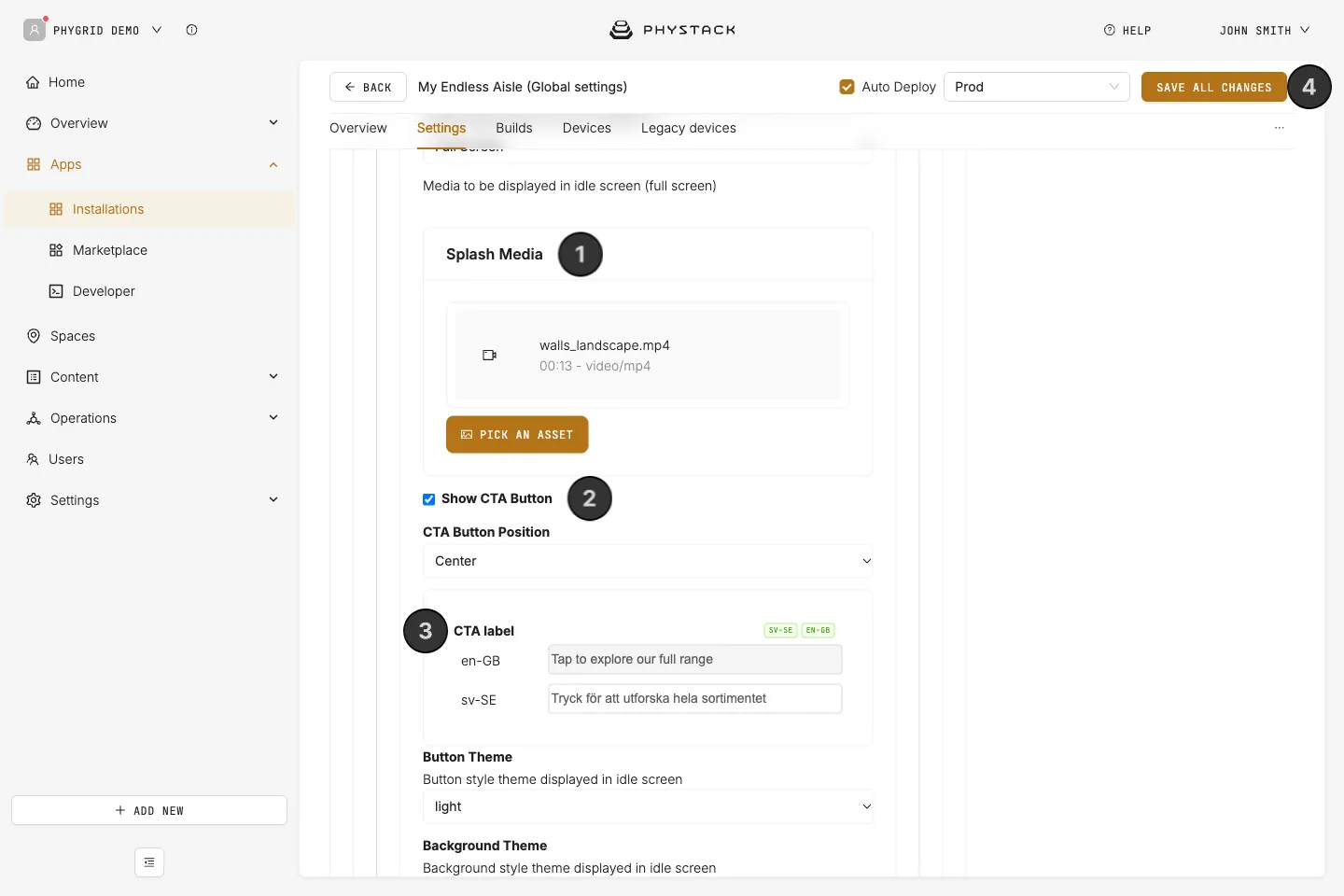Click the Phystack logo in header
1344x896 pixels.
click(x=672, y=30)
